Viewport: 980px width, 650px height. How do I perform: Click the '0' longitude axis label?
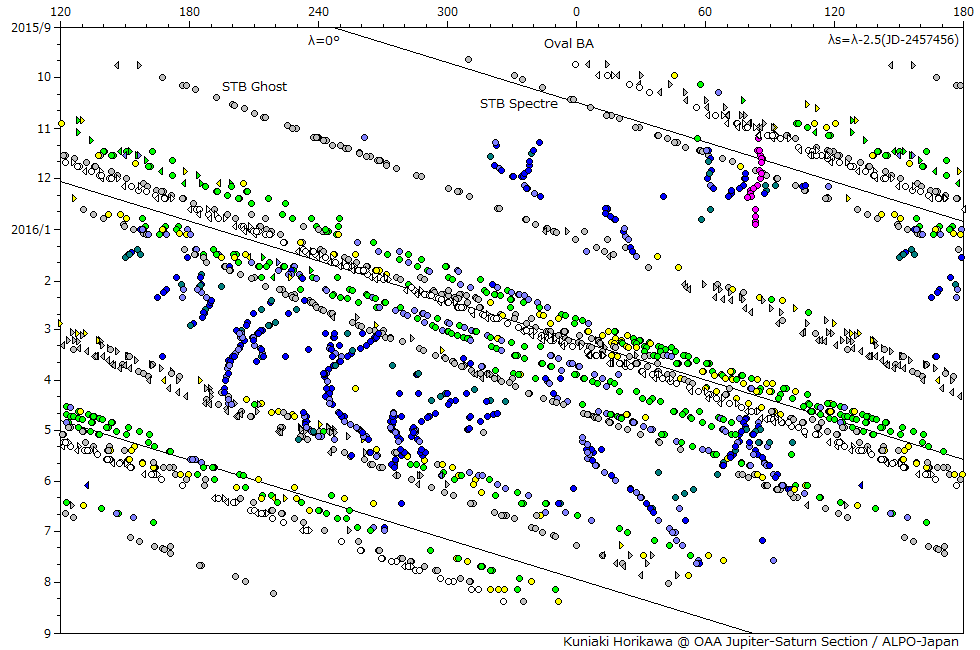coord(576,11)
